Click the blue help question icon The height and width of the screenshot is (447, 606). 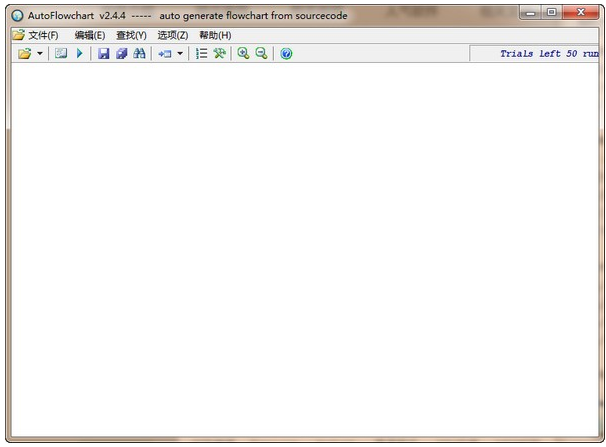tap(286, 54)
